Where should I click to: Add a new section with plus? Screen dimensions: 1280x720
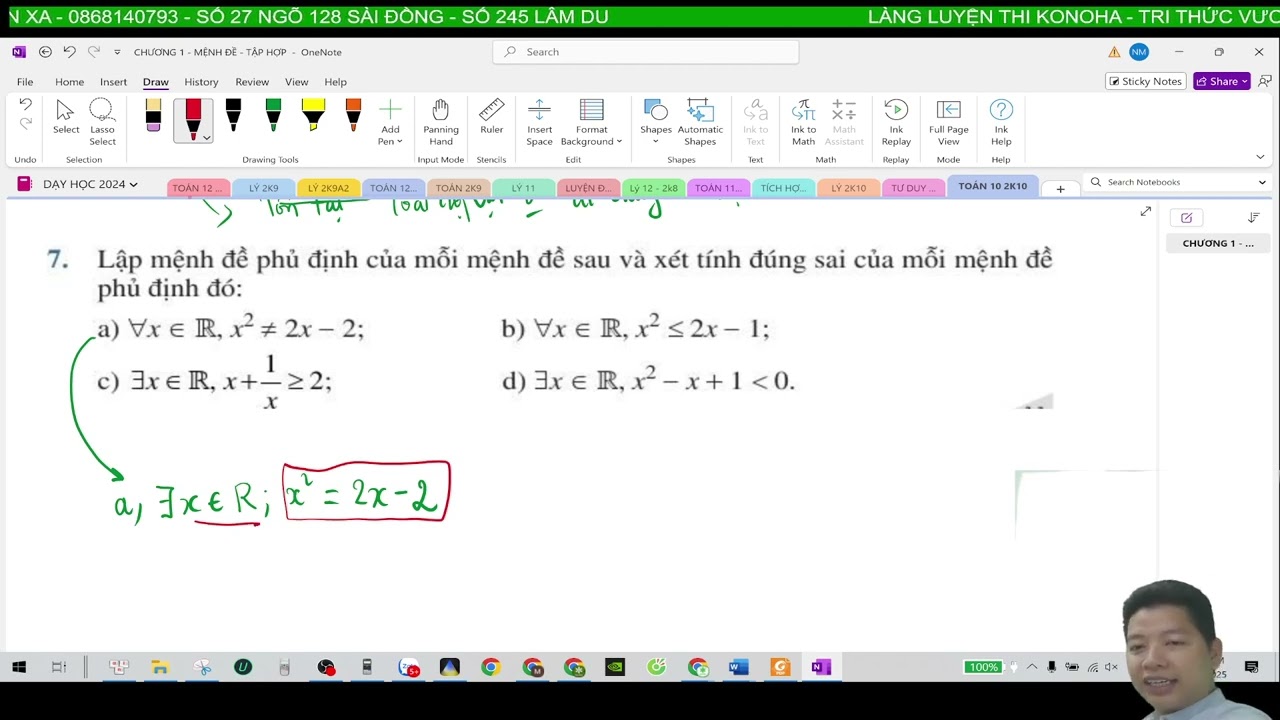pos(1060,188)
